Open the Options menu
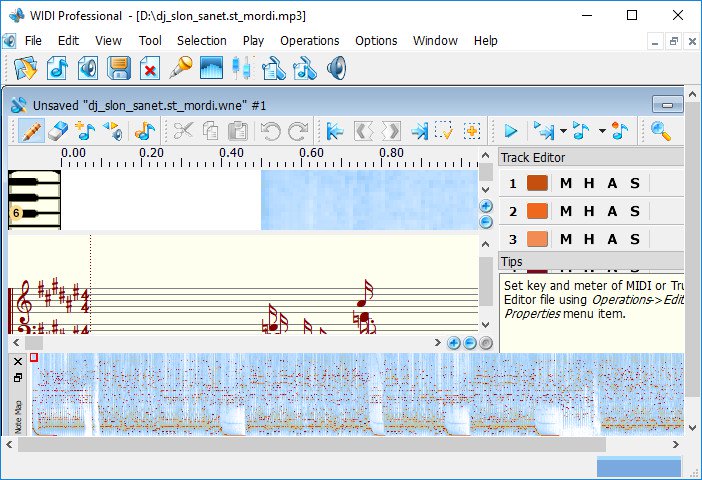The width and height of the screenshot is (702, 480). click(376, 41)
